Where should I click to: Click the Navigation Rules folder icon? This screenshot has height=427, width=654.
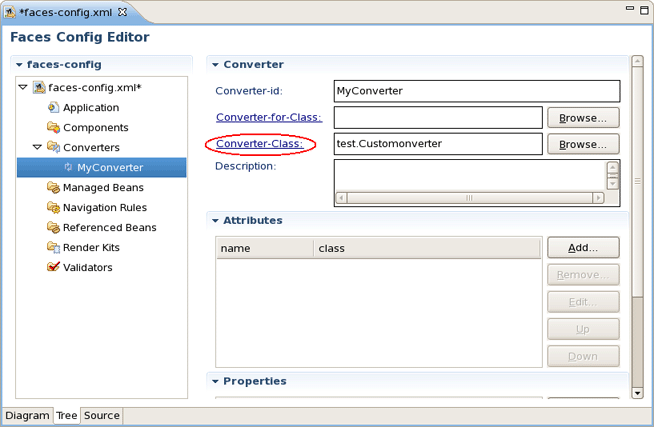coord(53,207)
